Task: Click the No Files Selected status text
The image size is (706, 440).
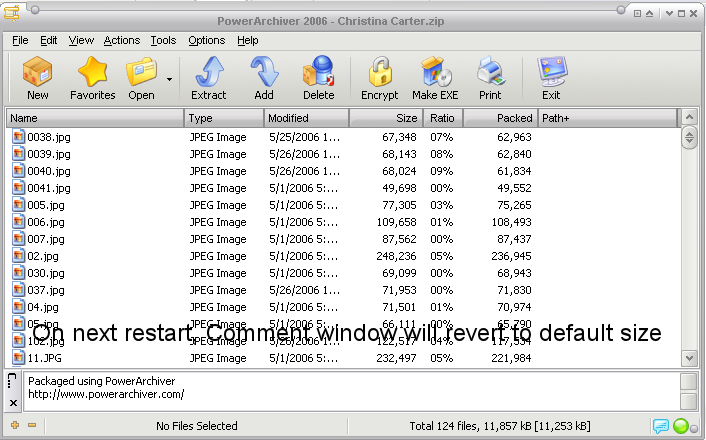Action: [x=197, y=426]
